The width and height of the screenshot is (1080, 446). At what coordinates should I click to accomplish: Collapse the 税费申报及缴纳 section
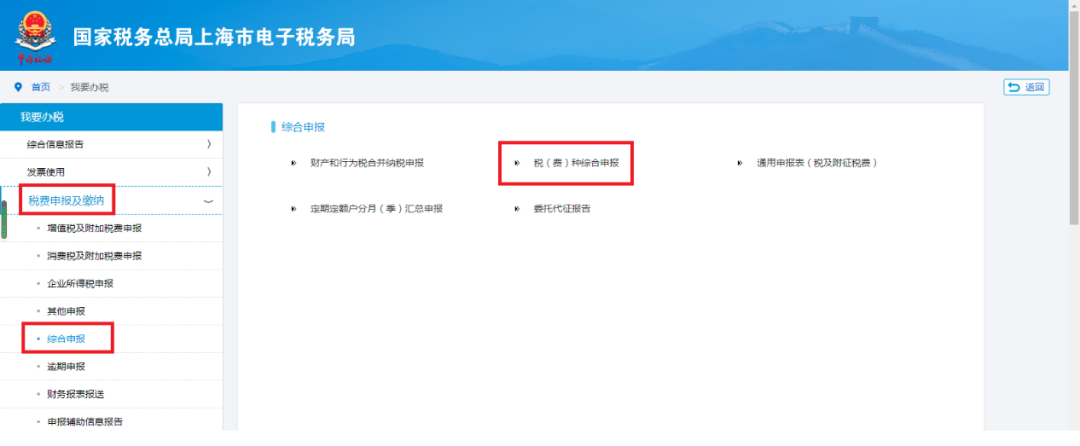(208, 201)
